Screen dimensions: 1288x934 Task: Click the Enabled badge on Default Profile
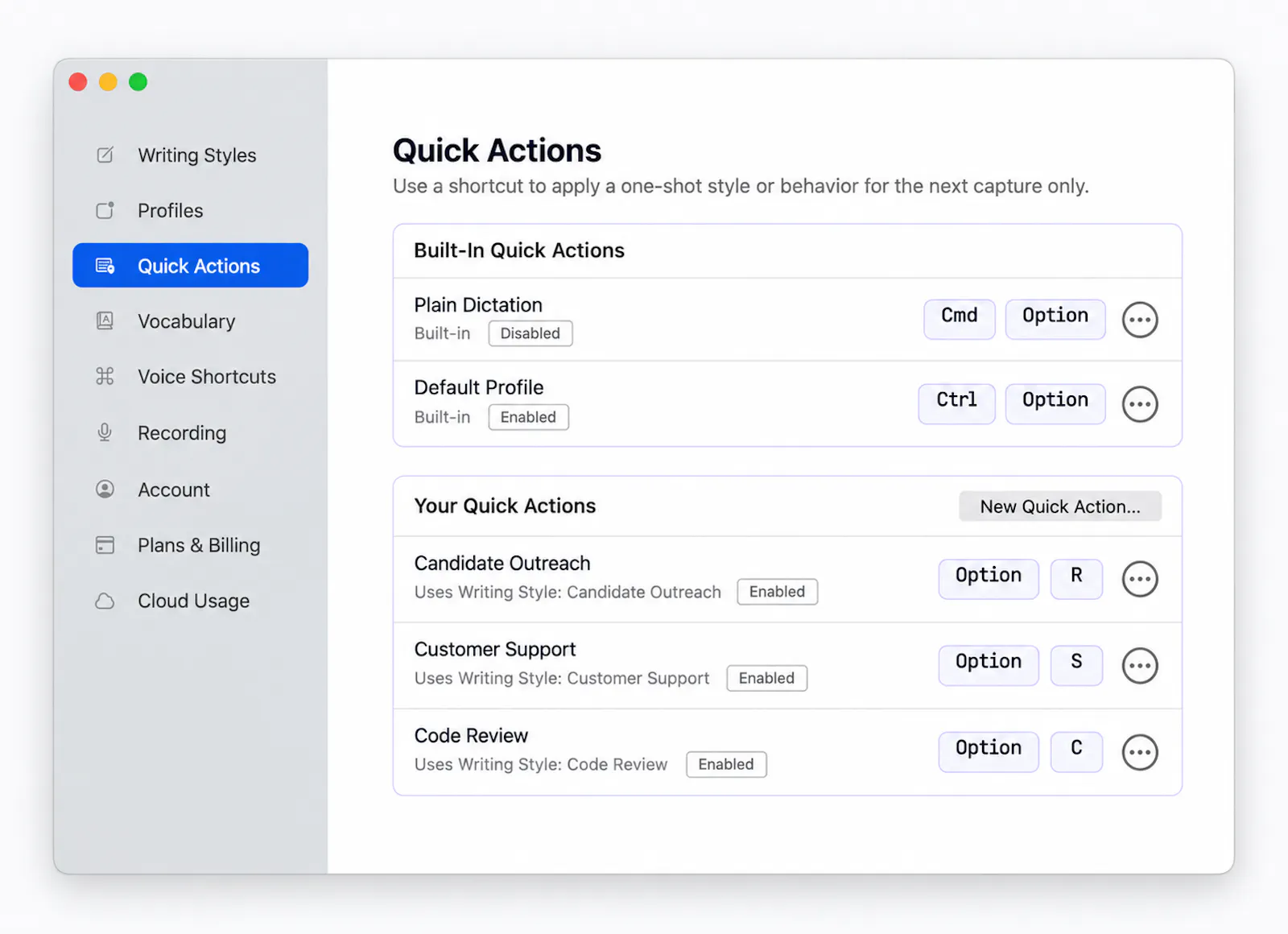point(528,417)
